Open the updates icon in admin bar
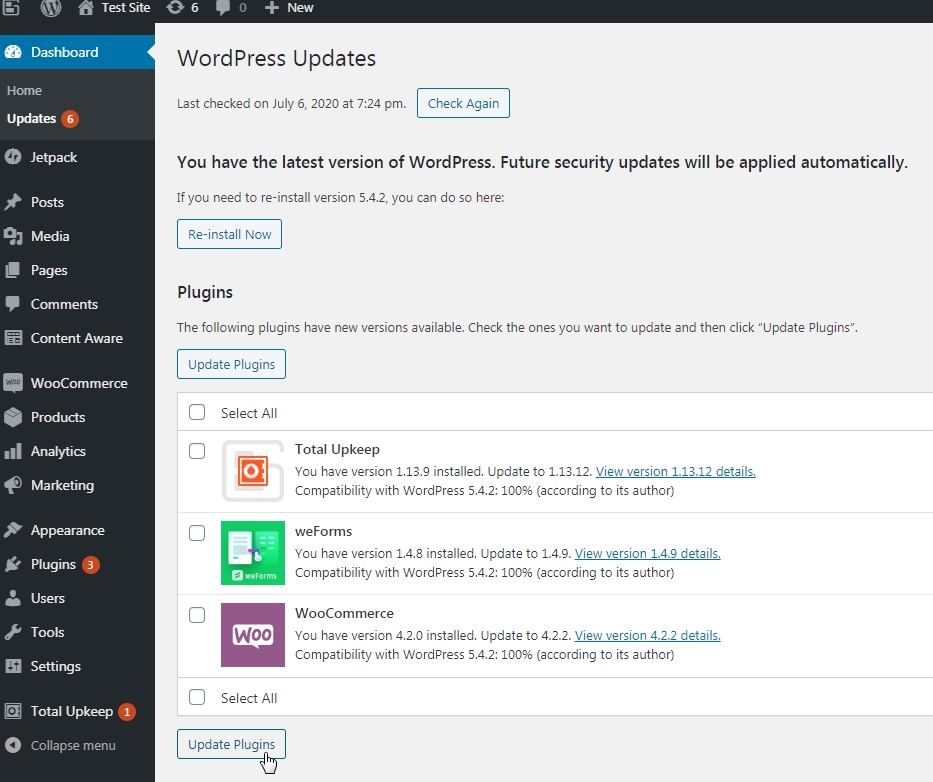933x782 pixels. (175, 8)
